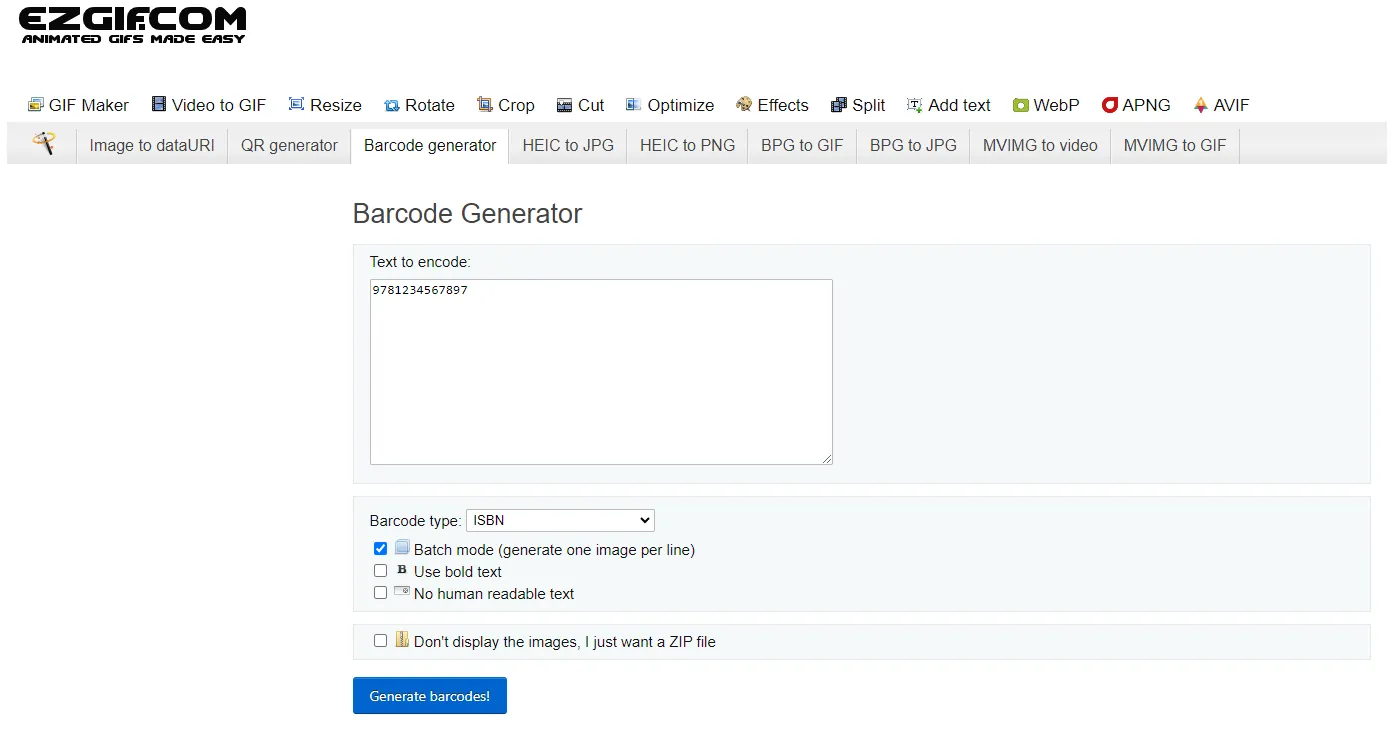The image size is (1395, 730).
Task: Open the Effects tool
Action: pyautogui.click(x=772, y=105)
